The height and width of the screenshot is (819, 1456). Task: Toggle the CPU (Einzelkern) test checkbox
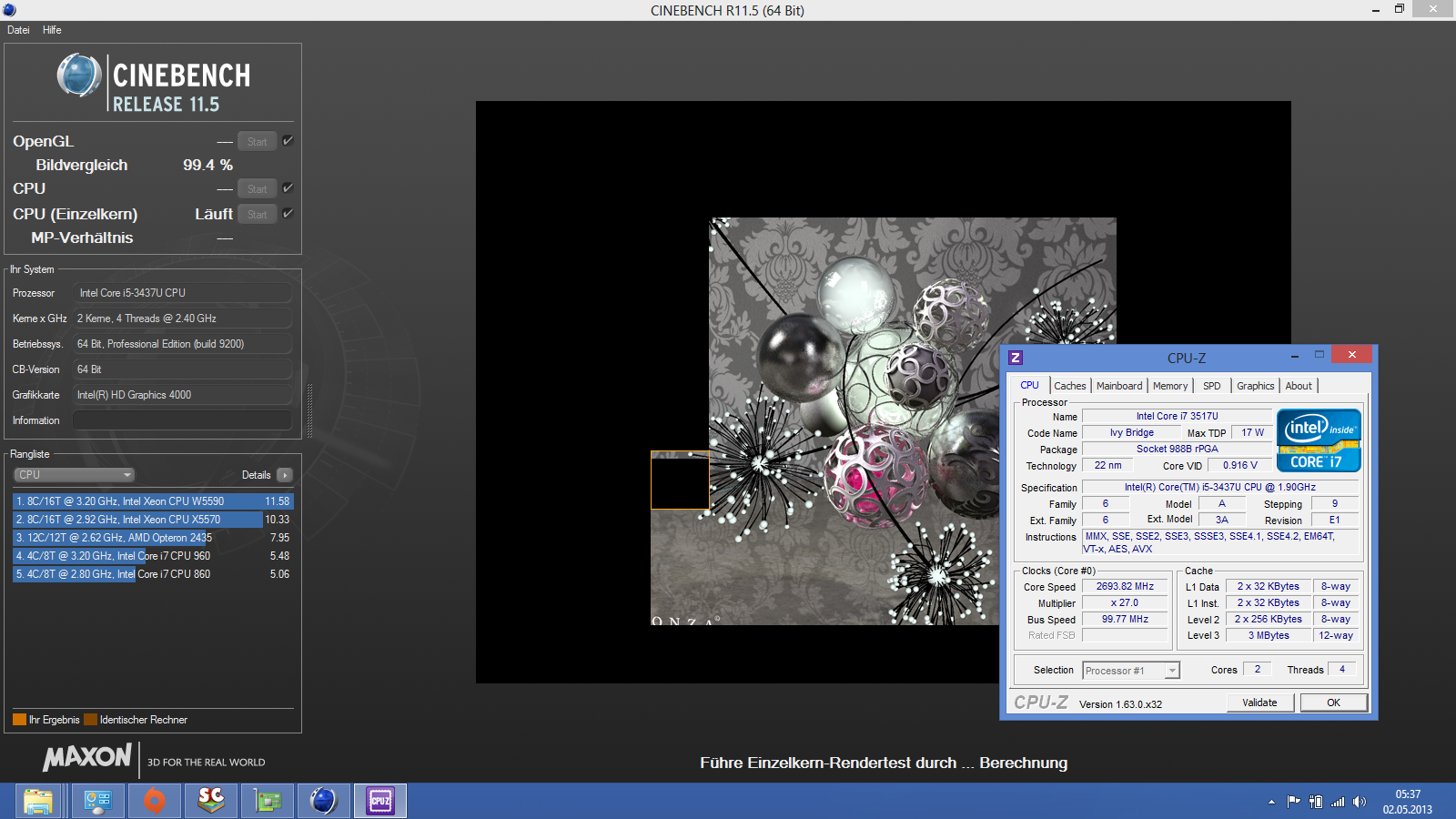click(288, 213)
